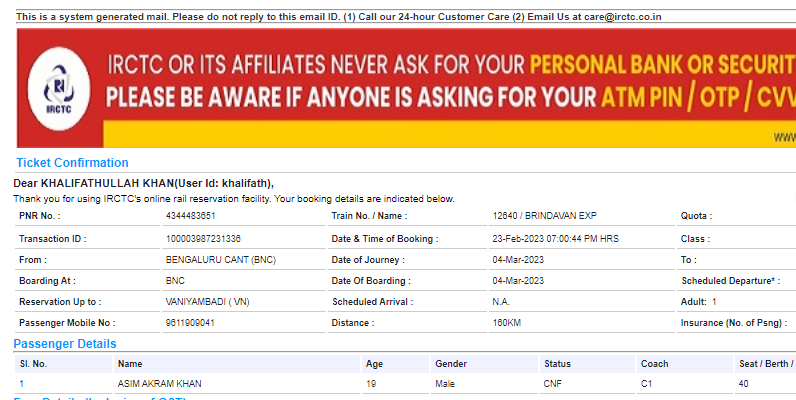Viewport: 796px width, 400px height.
Task: Click the Ticket Confirmation heading
Action: (x=72, y=163)
